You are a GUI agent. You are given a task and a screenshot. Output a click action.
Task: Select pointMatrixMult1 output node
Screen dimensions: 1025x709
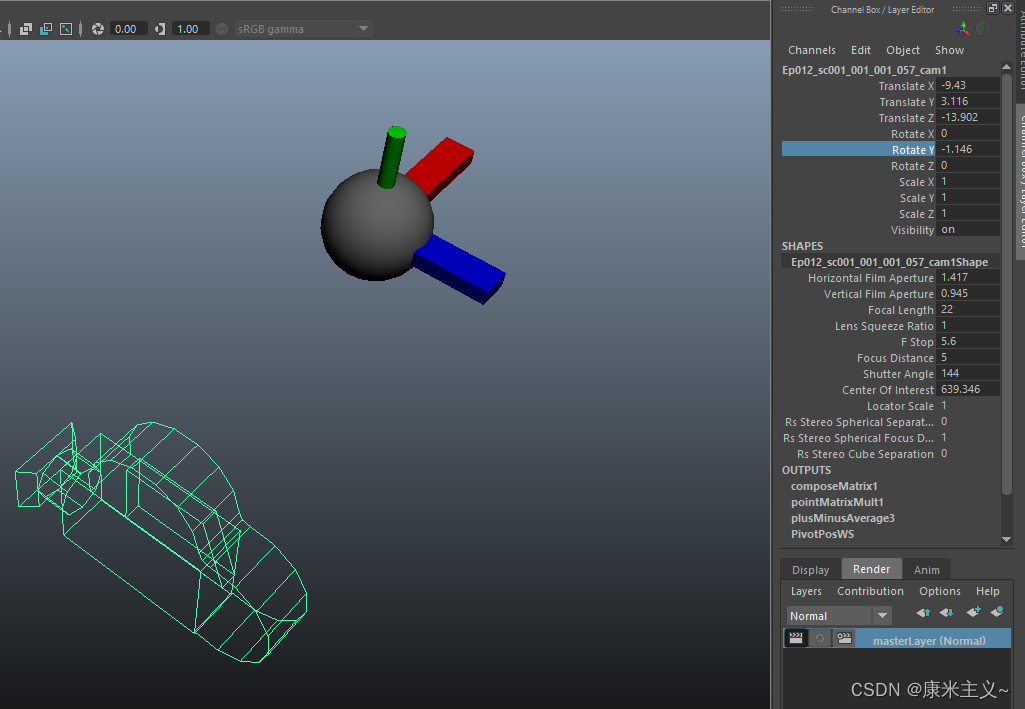pos(837,502)
